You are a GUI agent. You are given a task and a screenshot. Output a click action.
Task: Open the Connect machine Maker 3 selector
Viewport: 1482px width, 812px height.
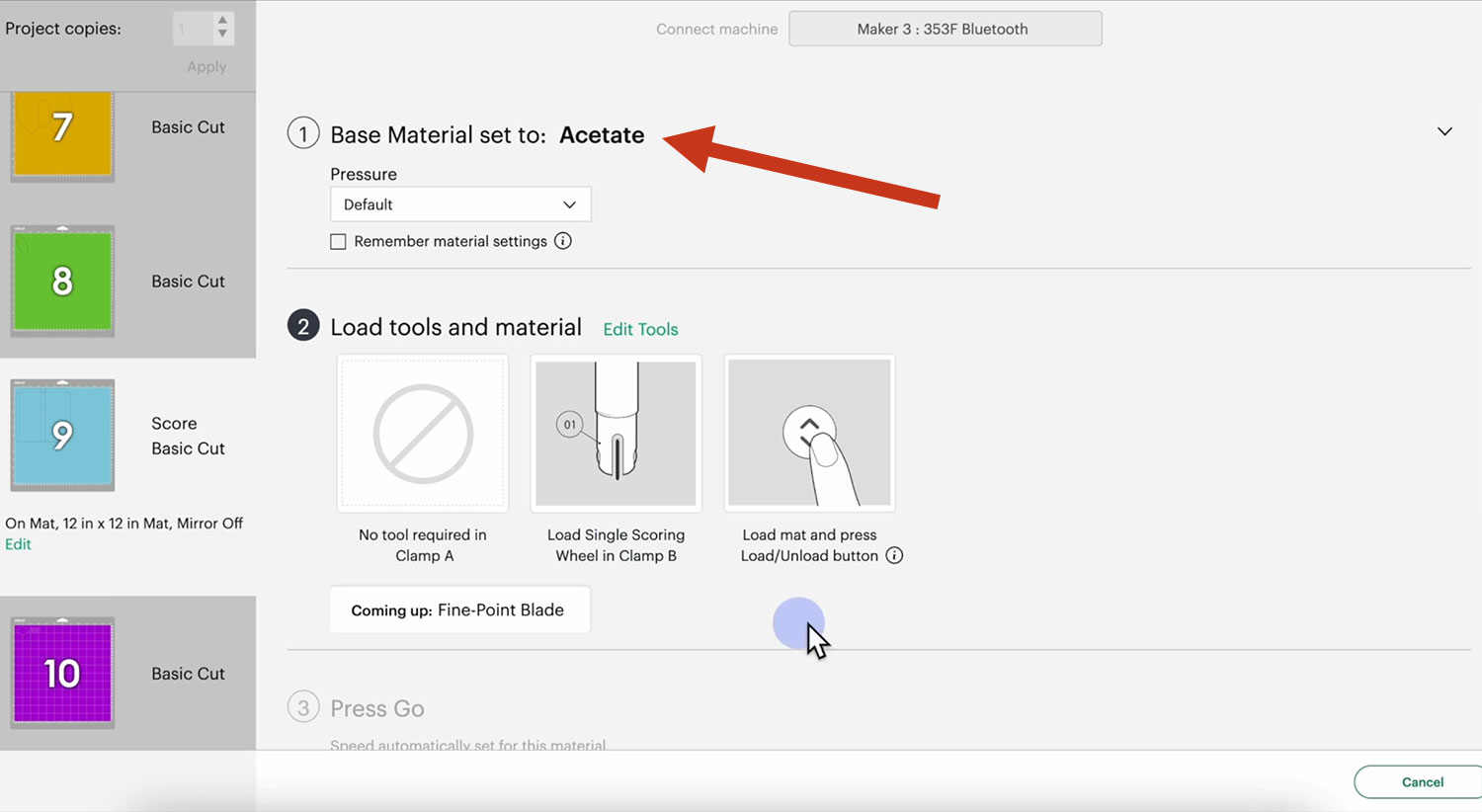tap(945, 29)
